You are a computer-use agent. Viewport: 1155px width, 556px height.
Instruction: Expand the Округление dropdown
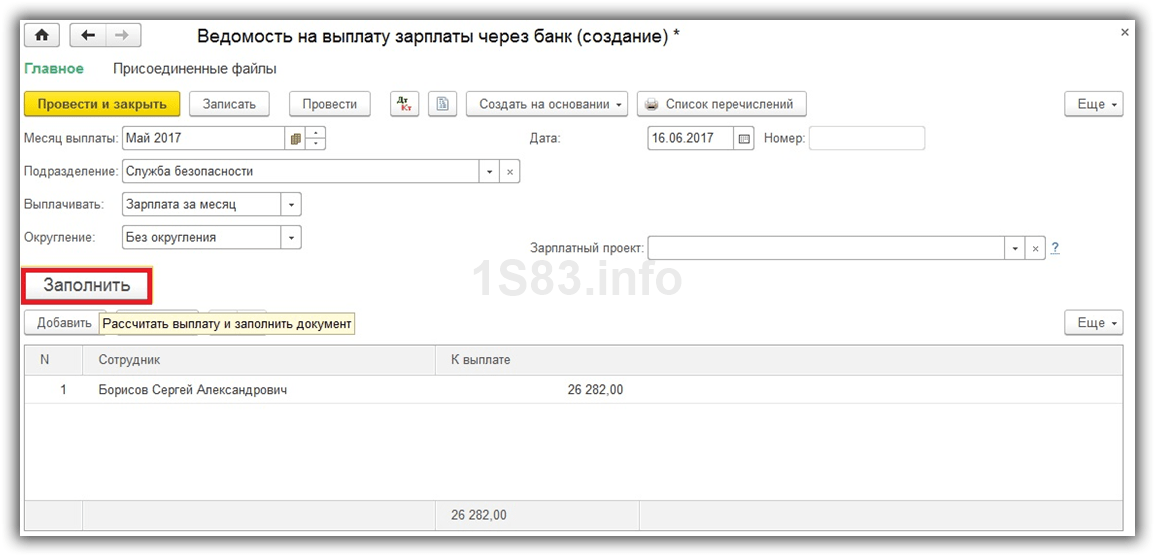[x=291, y=238]
